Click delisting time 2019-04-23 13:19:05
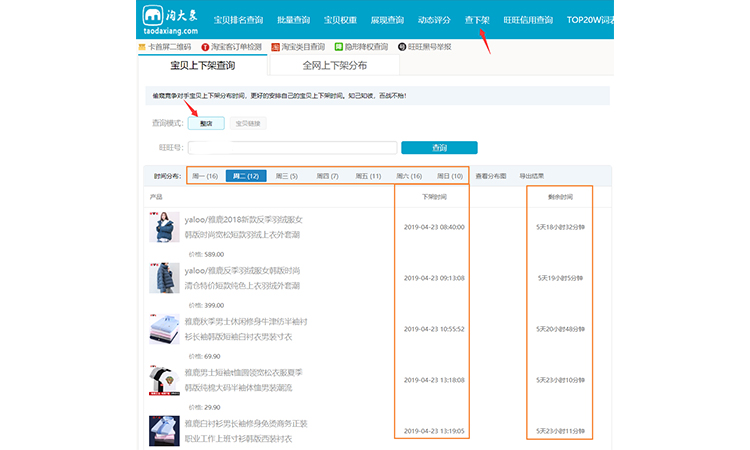750x450 pixels. pos(434,431)
